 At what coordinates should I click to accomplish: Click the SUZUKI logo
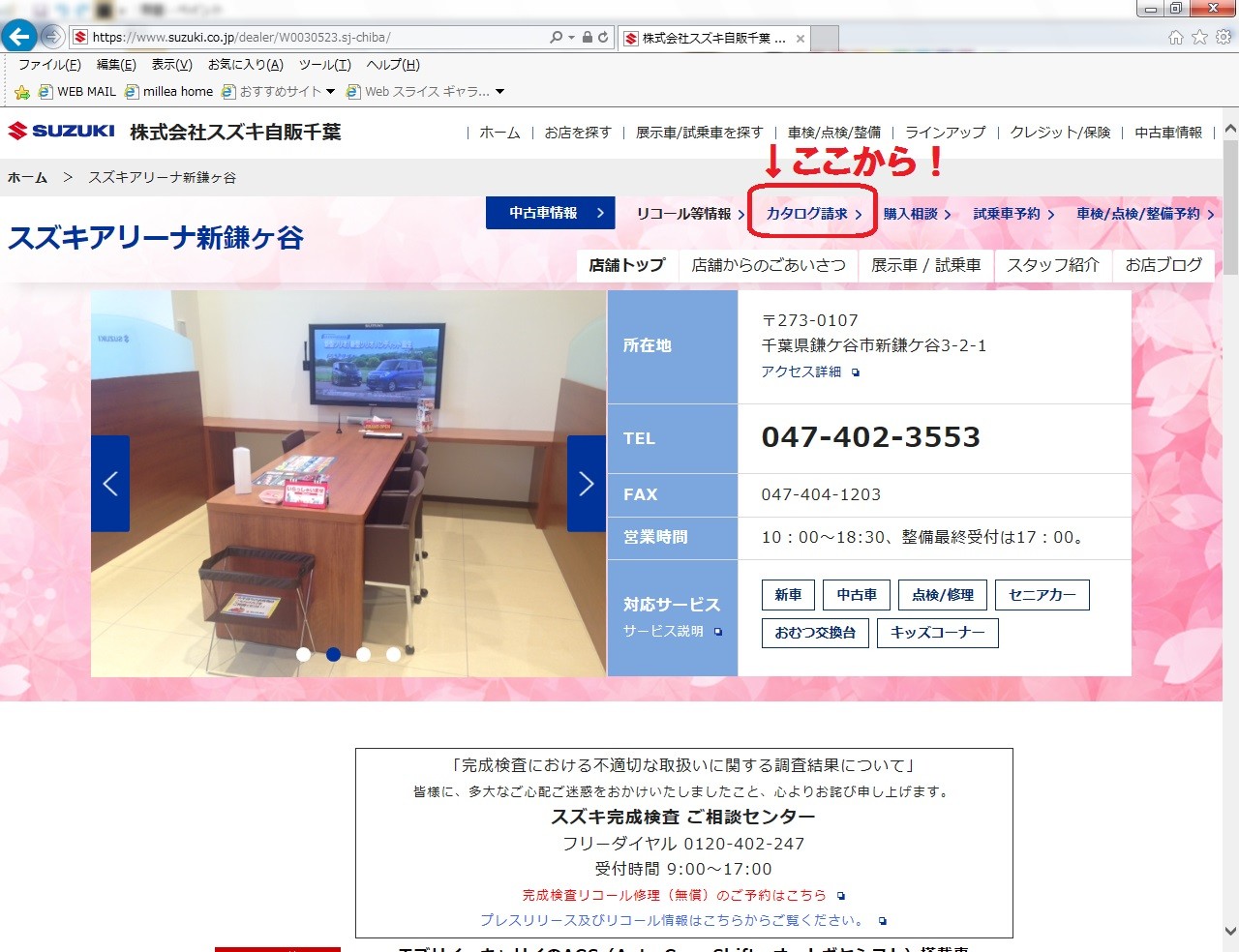(61, 131)
